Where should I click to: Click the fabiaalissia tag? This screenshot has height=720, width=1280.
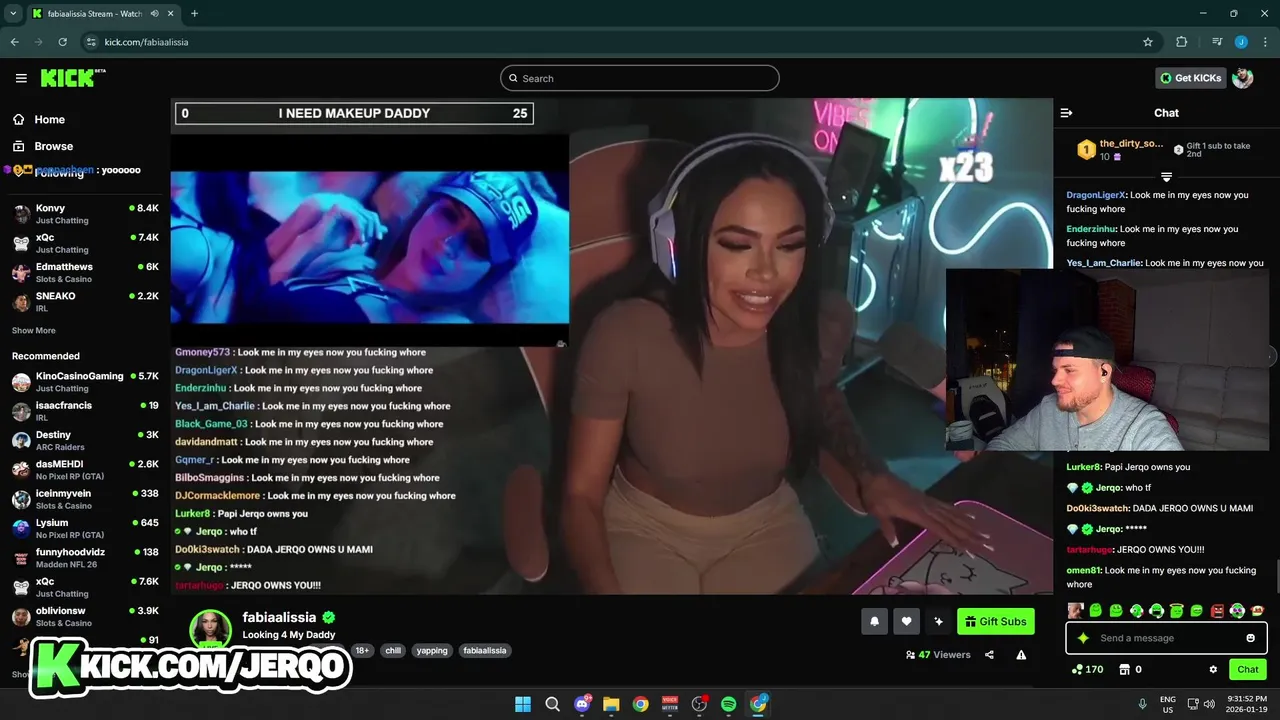[x=485, y=650]
